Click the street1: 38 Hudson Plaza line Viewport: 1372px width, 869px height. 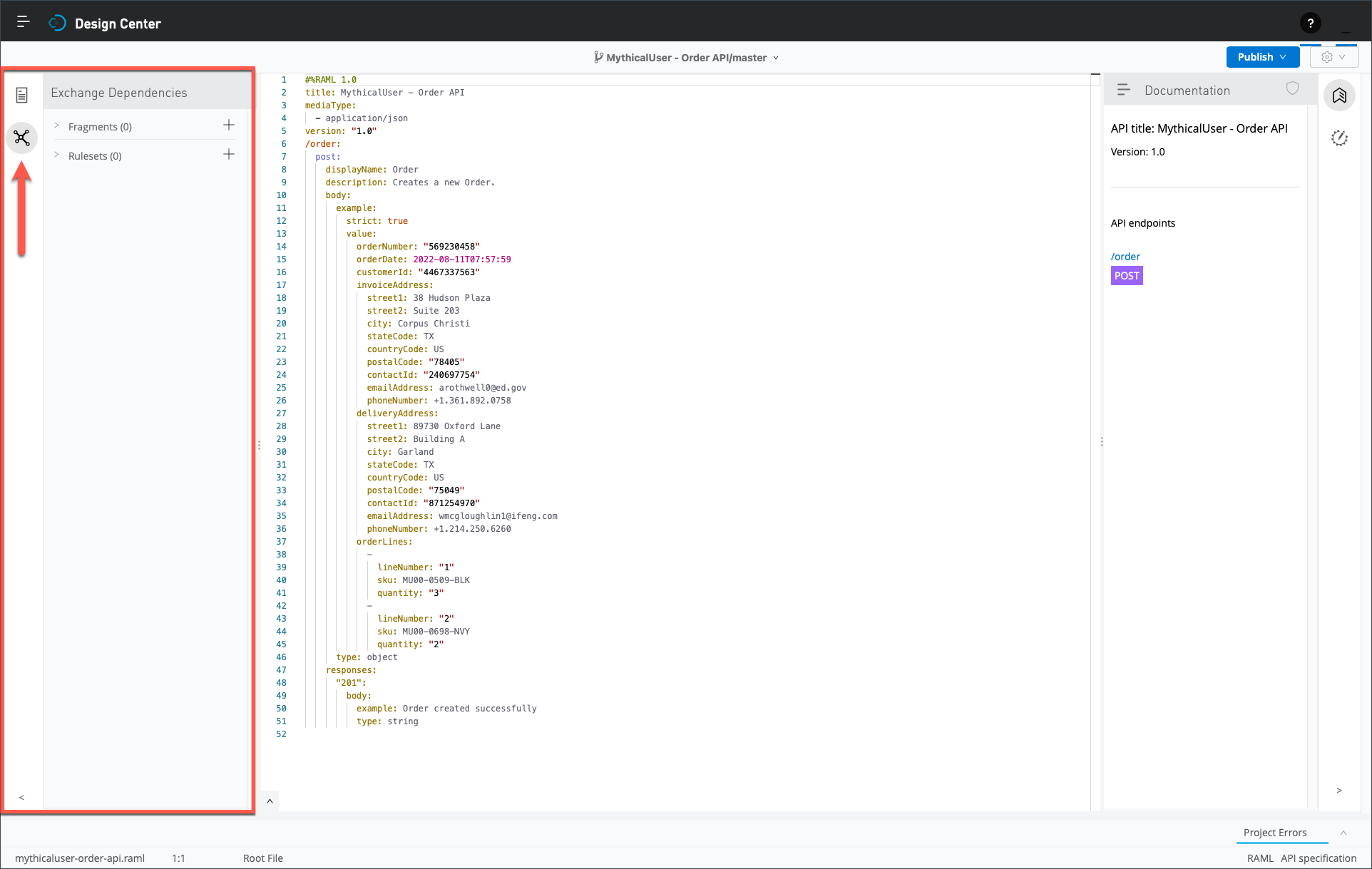tap(429, 298)
